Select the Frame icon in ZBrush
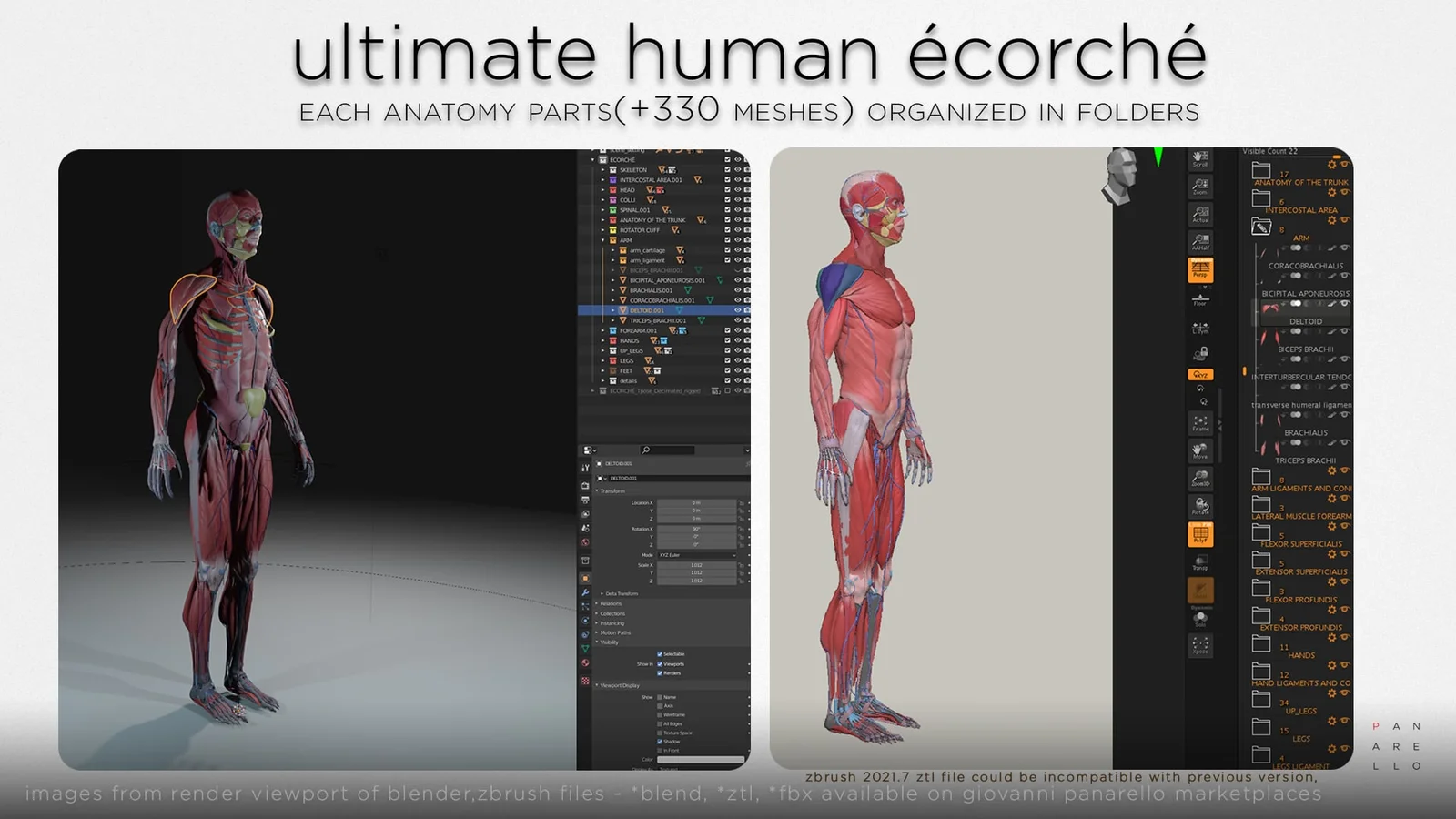Viewport: 1456px width, 819px height. coord(1198,424)
